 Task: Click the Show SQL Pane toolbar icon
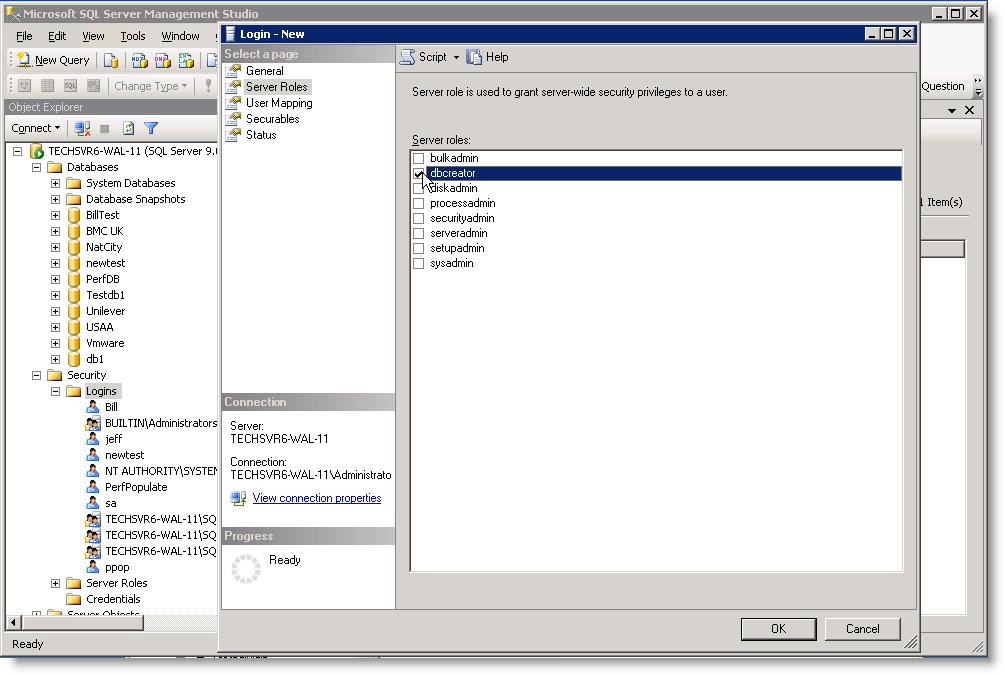tap(70, 86)
